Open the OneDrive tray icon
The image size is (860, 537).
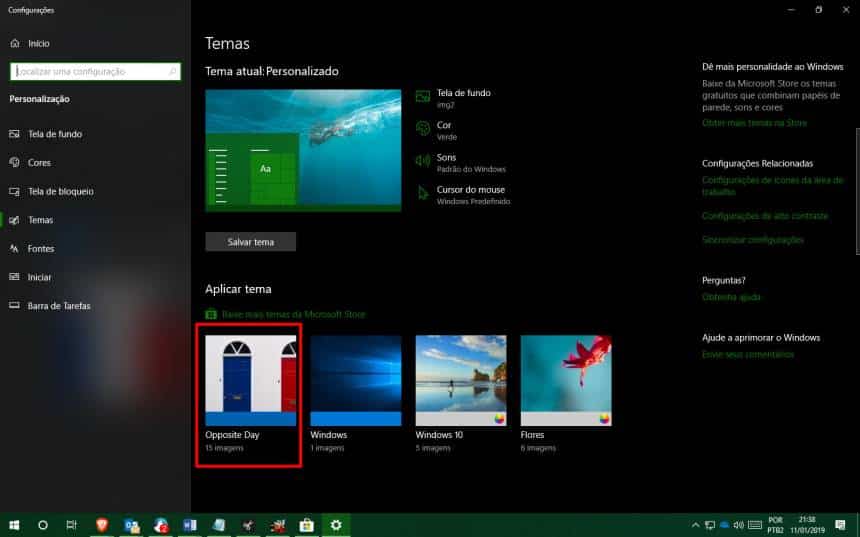pyautogui.click(x=724, y=525)
